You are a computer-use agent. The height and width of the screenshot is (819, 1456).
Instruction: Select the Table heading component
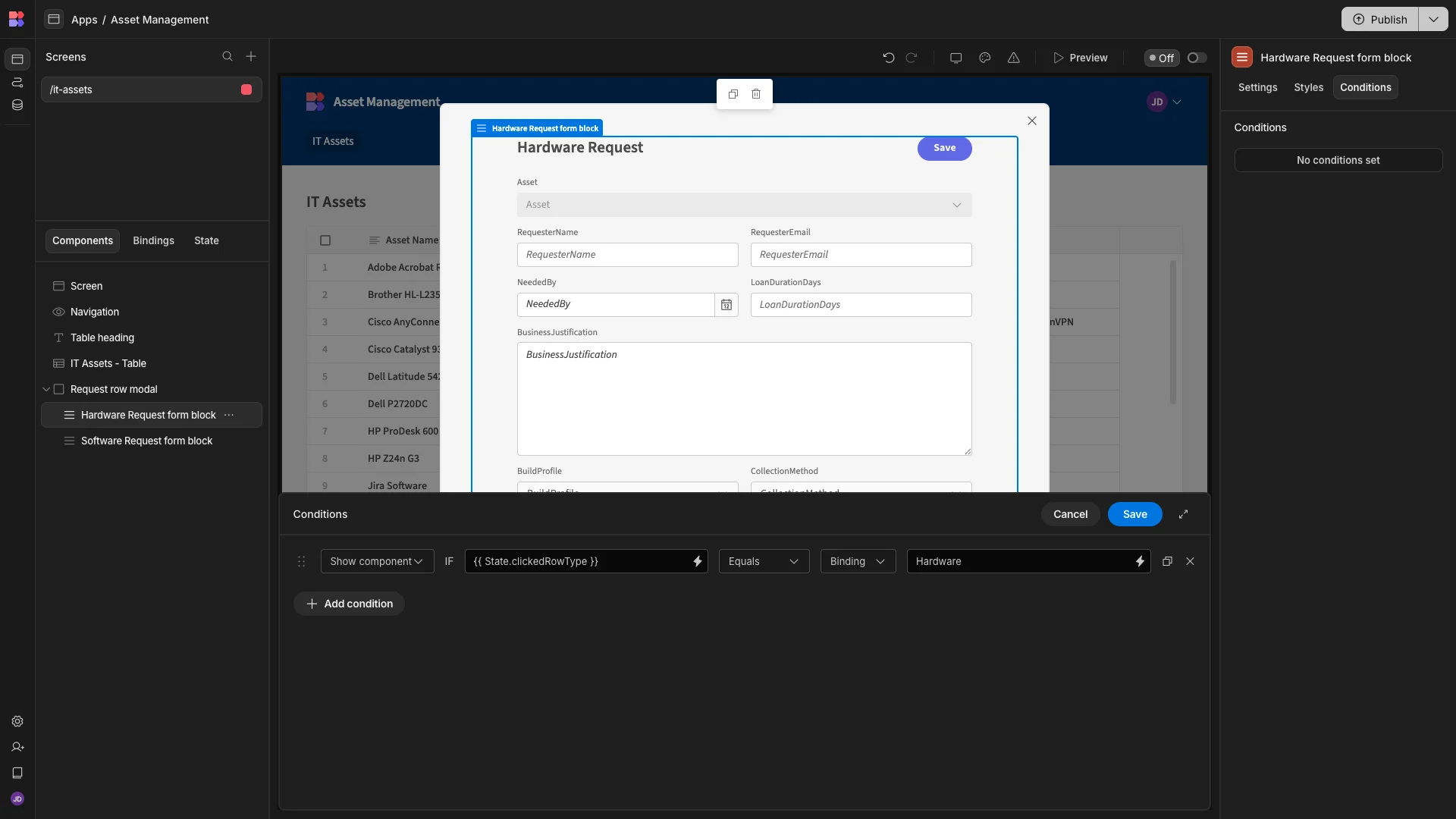coord(152,337)
